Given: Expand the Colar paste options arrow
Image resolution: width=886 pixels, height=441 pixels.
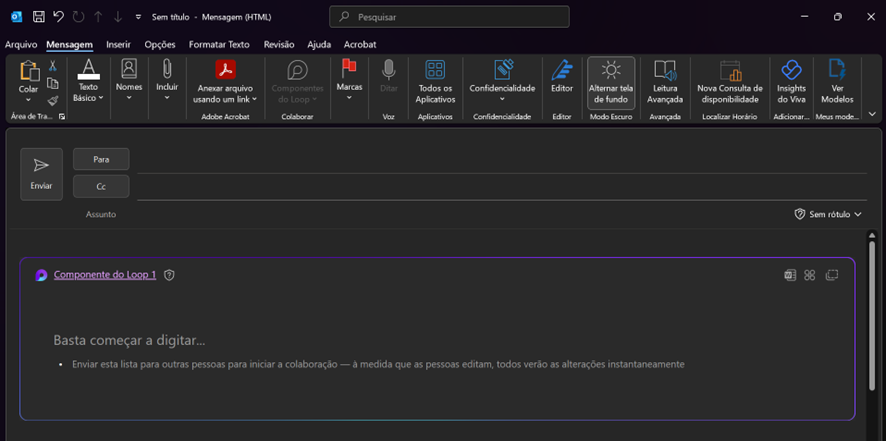Looking at the screenshot, I should coord(29,100).
